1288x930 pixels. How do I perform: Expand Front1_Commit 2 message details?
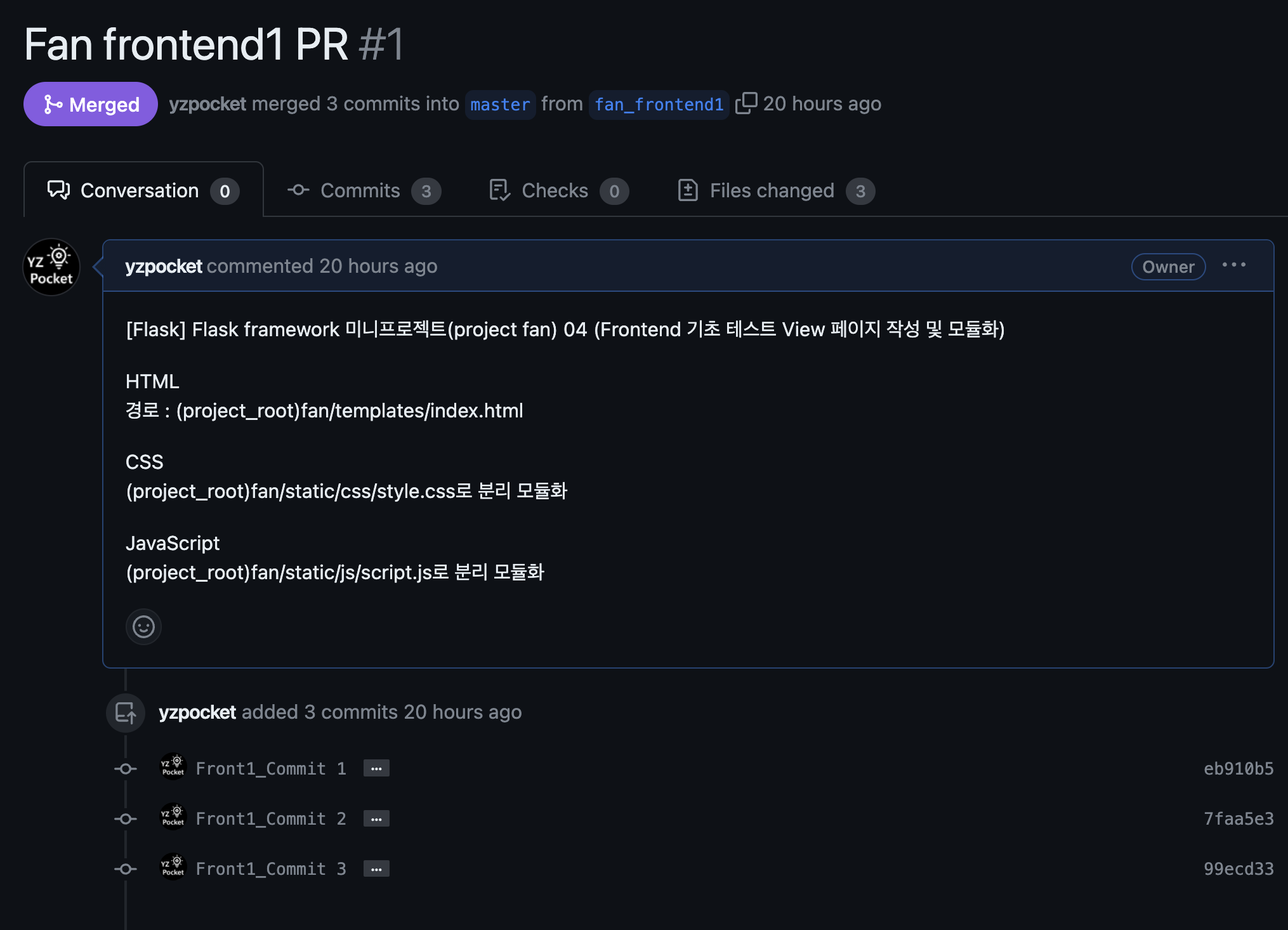[376, 818]
